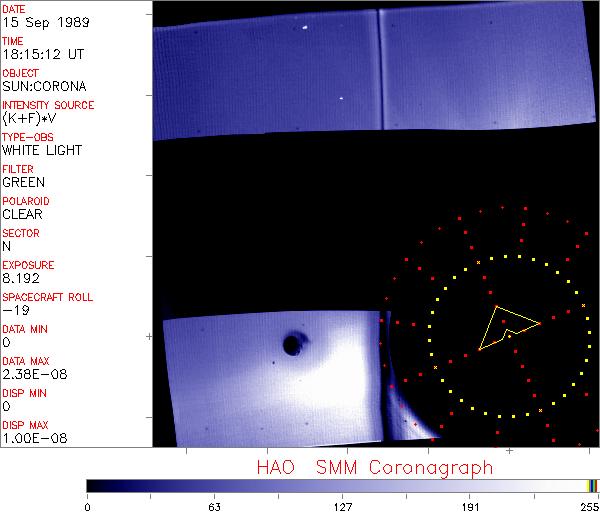Click the 127 tick label under the colorbar
Viewport: 600px width, 512px height.
(342, 505)
